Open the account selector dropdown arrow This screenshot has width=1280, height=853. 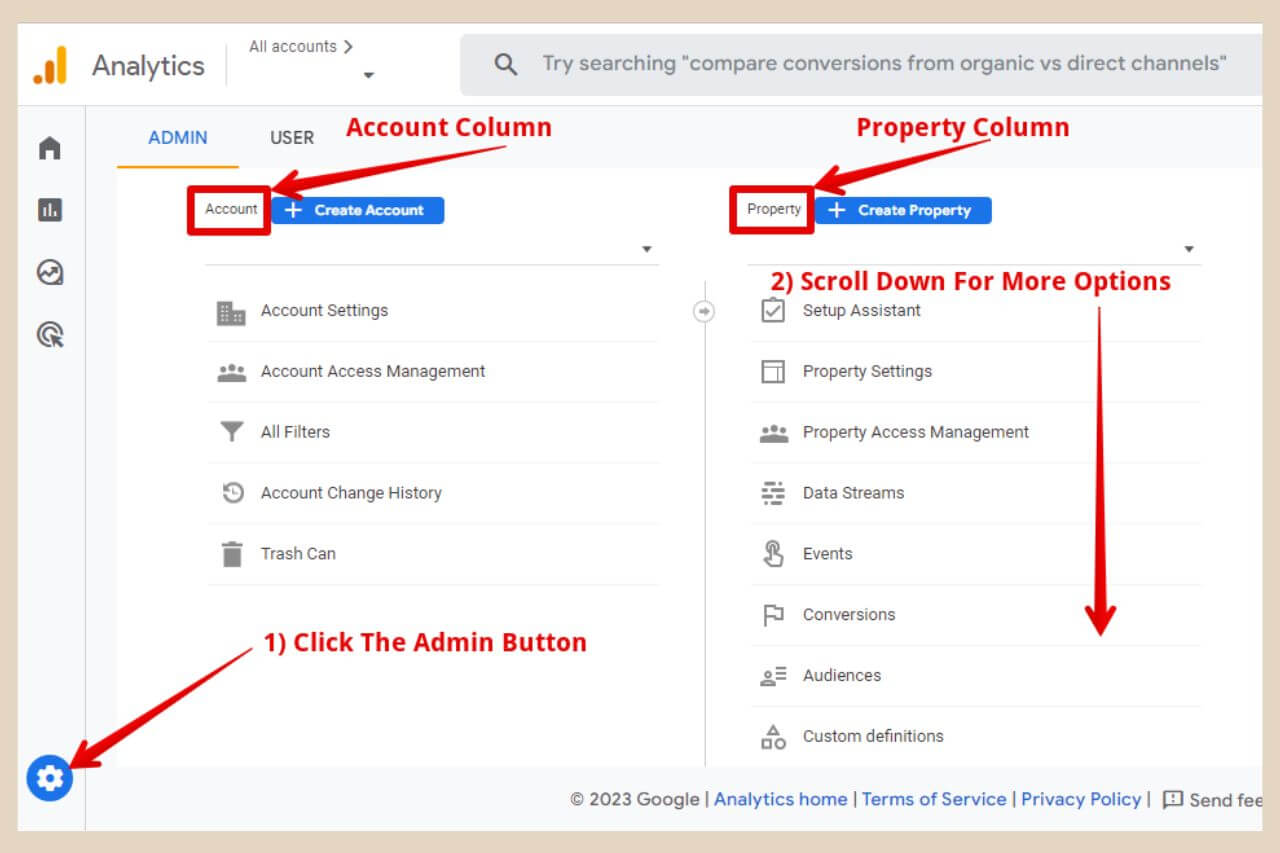tap(647, 248)
